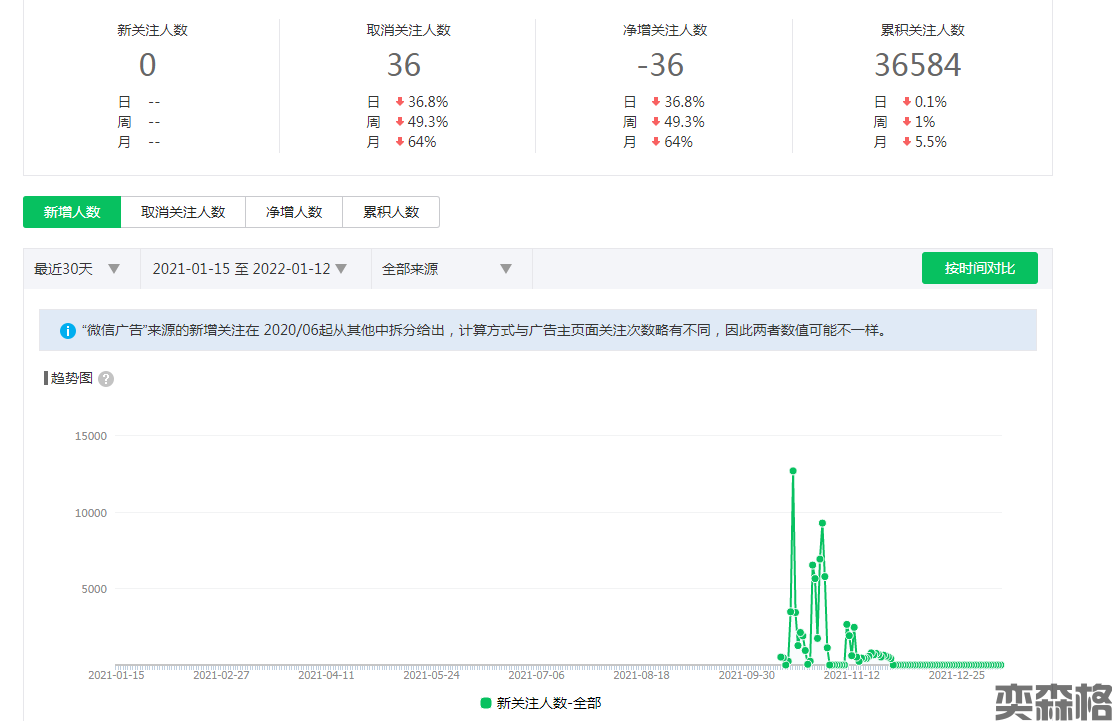
Task: Click the 累积关注人数 total 36584
Action: pyautogui.click(x=917, y=65)
